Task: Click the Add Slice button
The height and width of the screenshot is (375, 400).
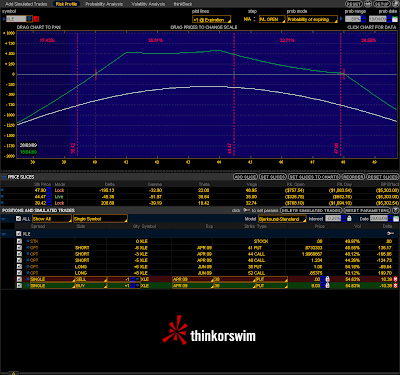Action: (x=245, y=177)
